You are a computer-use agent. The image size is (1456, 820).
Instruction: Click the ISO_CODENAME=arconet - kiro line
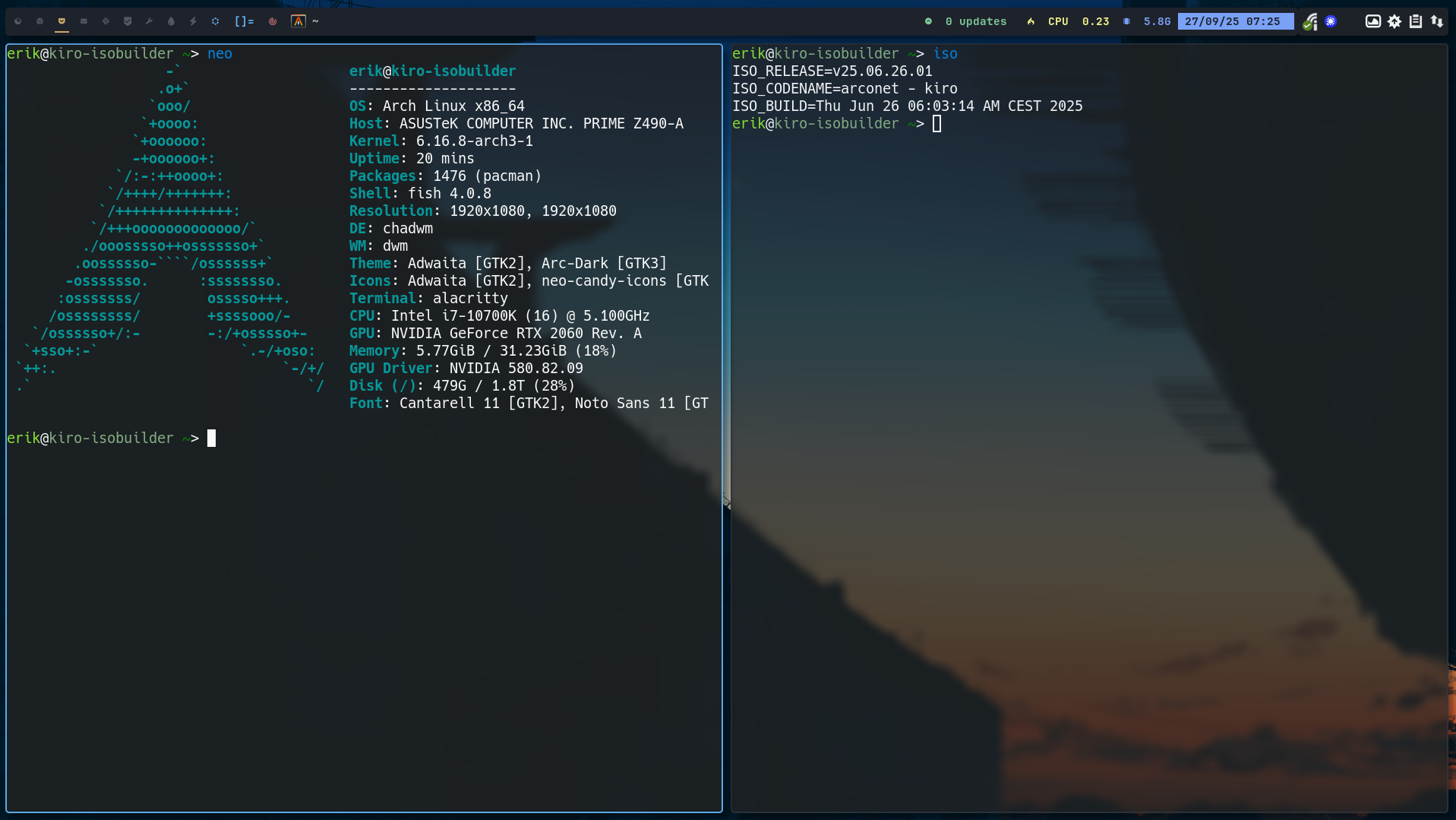(x=845, y=88)
